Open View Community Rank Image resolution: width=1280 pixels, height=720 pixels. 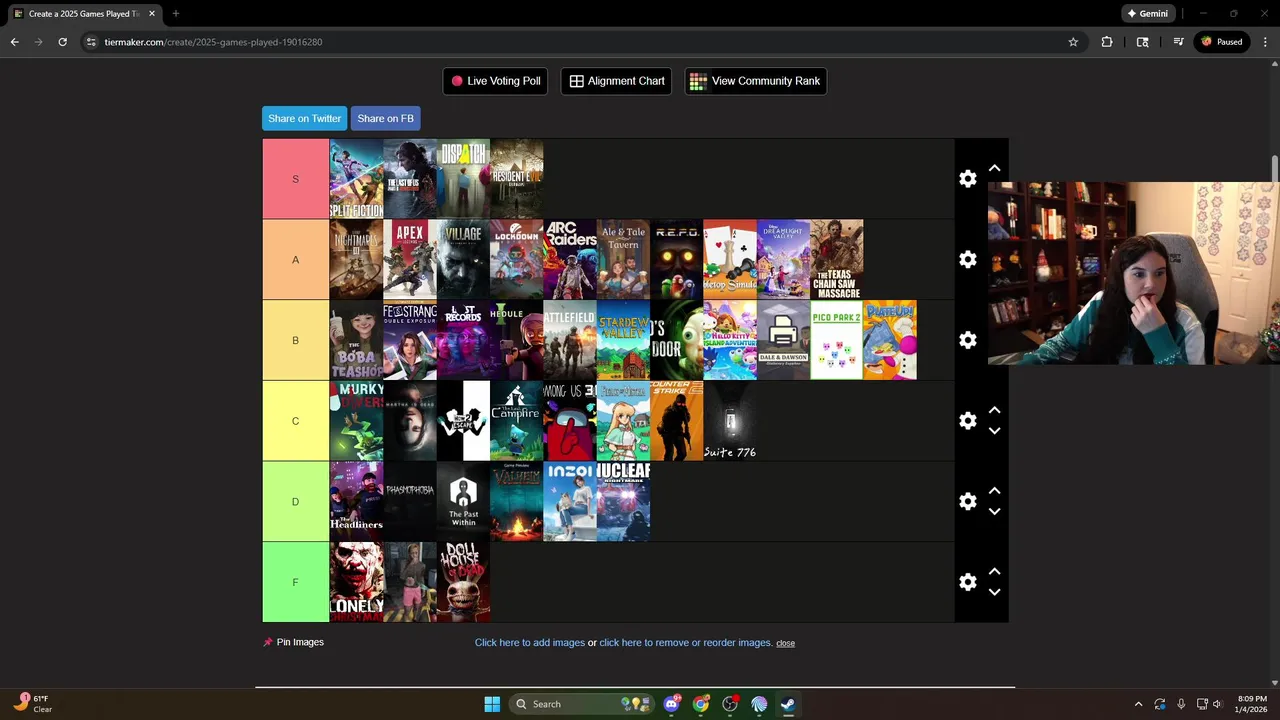pyautogui.click(x=755, y=81)
